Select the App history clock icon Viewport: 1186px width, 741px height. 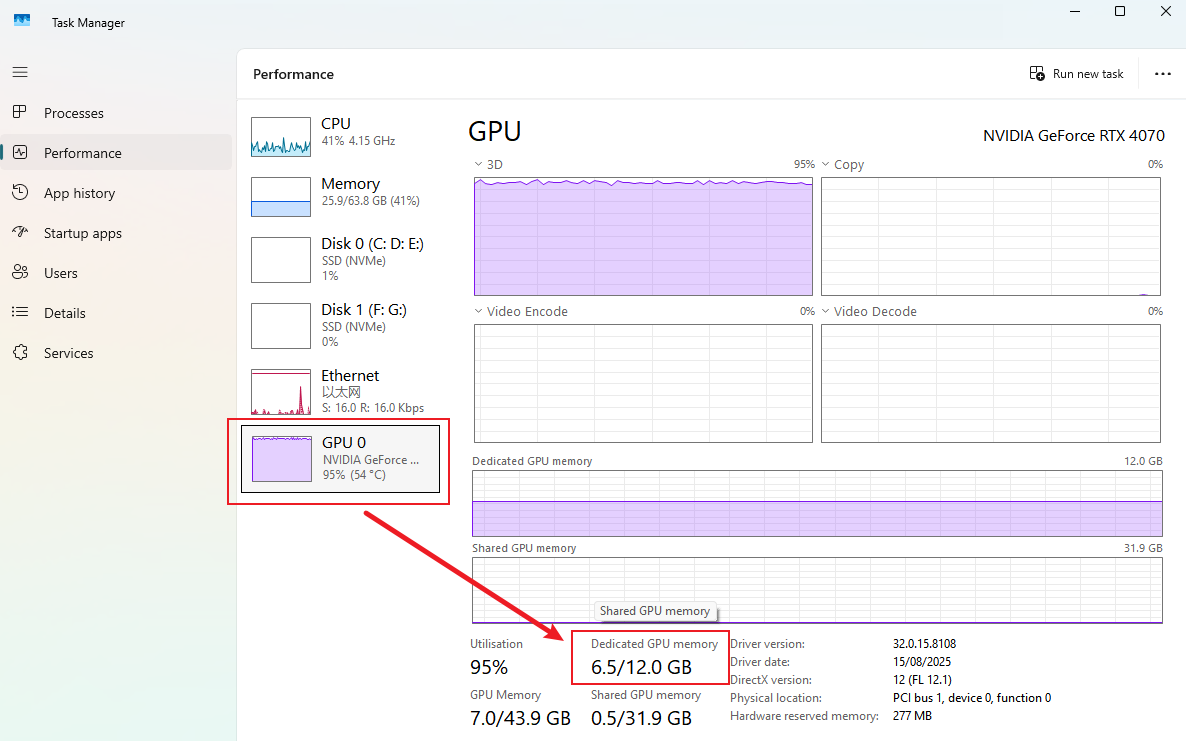click(20, 193)
